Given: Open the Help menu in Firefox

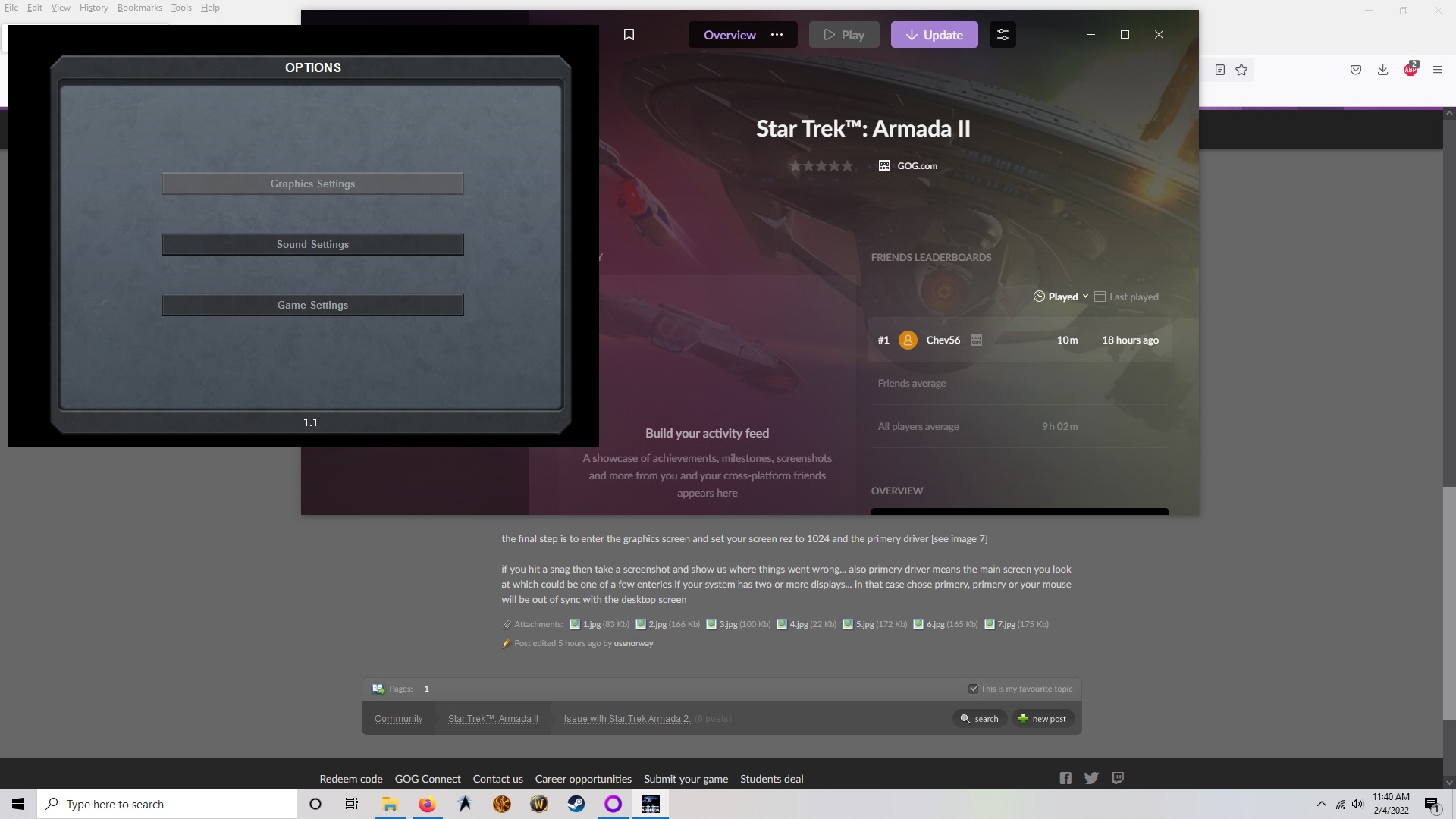Looking at the screenshot, I should click(210, 8).
